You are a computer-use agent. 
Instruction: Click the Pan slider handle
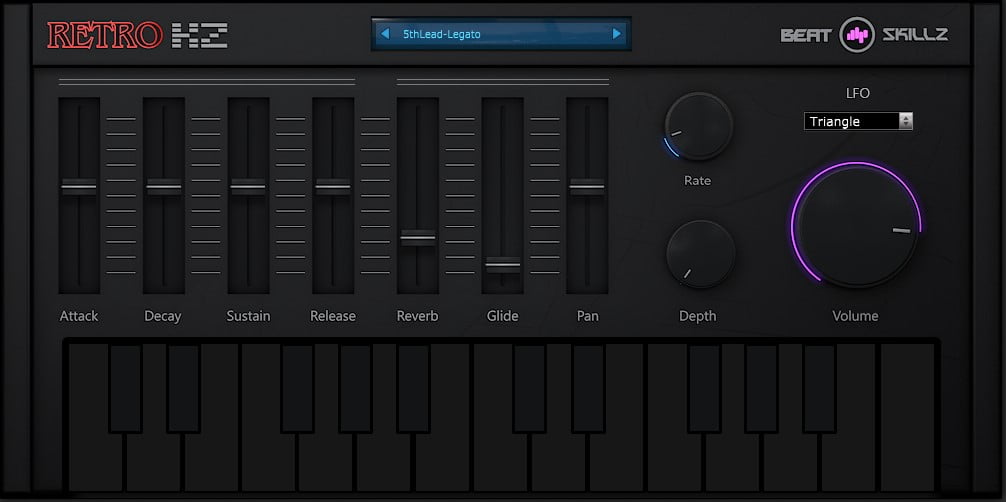pos(587,187)
